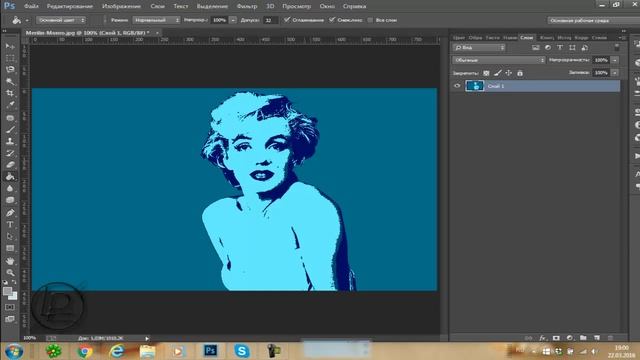The height and width of the screenshot is (360, 640).
Task: Toggle lock all
Action: click(x=520, y=73)
